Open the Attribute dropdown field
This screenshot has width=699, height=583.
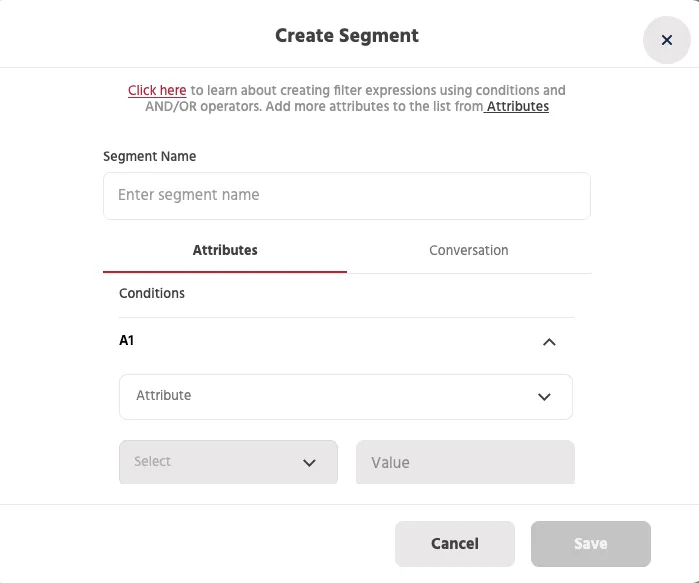pyautogui.click(x=346, y=397)
